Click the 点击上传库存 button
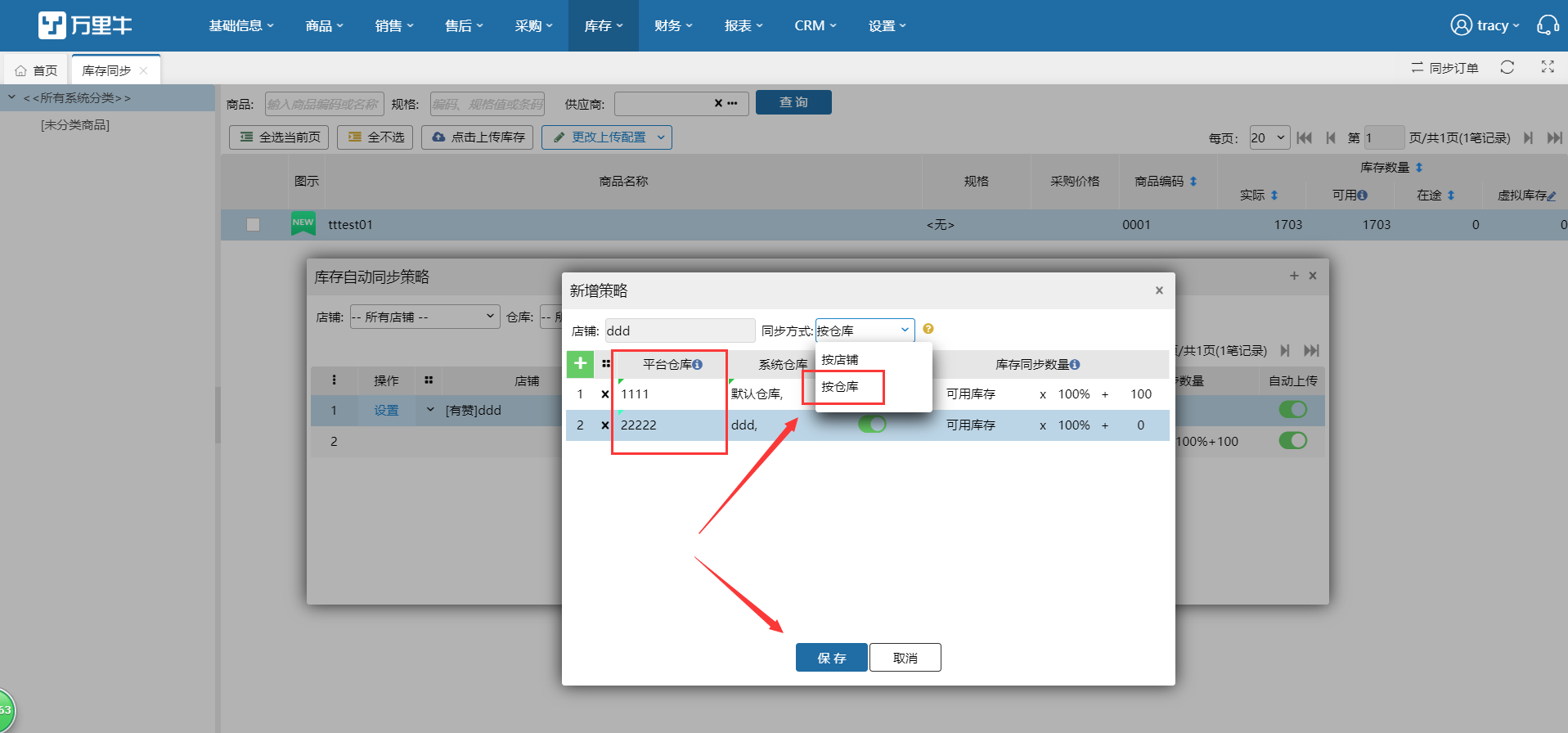Image resolution: width=1568 pixels, height=733 pixels. 478,137
